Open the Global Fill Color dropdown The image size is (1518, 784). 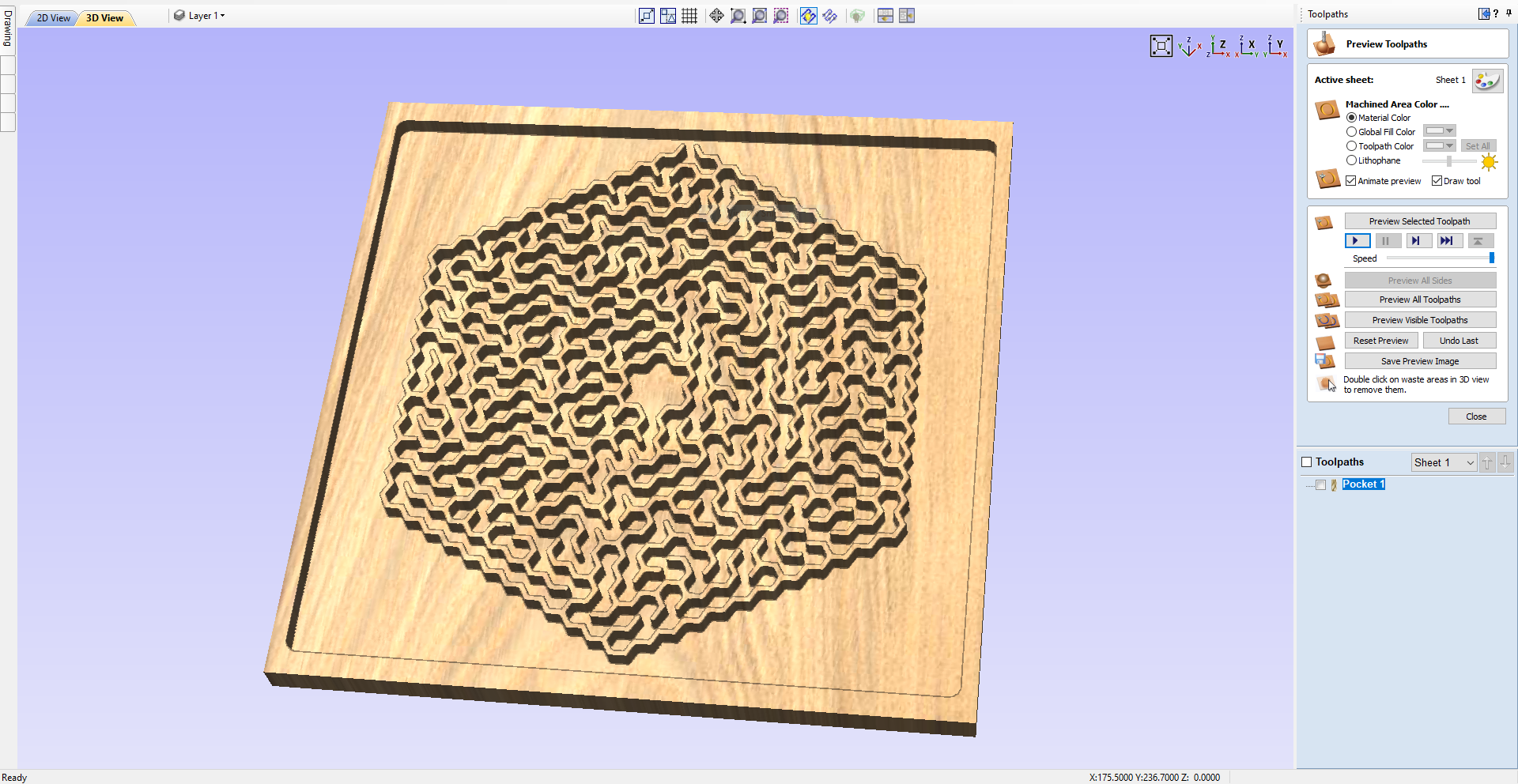[1448, 130]
